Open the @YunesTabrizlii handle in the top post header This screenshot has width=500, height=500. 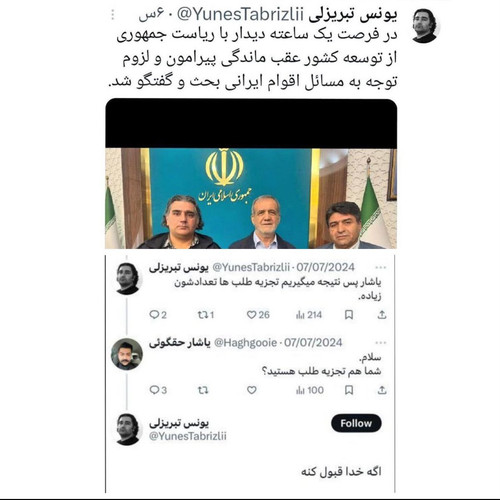click(x=240, y=15)
